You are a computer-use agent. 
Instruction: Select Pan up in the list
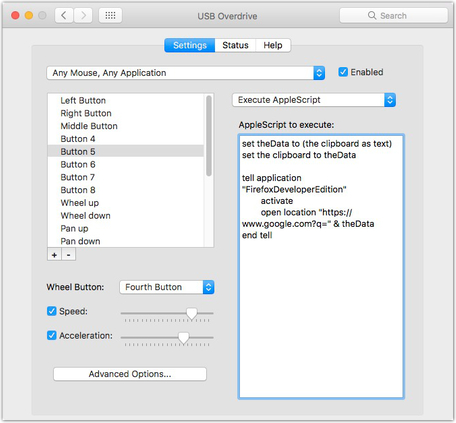[126, 228]
